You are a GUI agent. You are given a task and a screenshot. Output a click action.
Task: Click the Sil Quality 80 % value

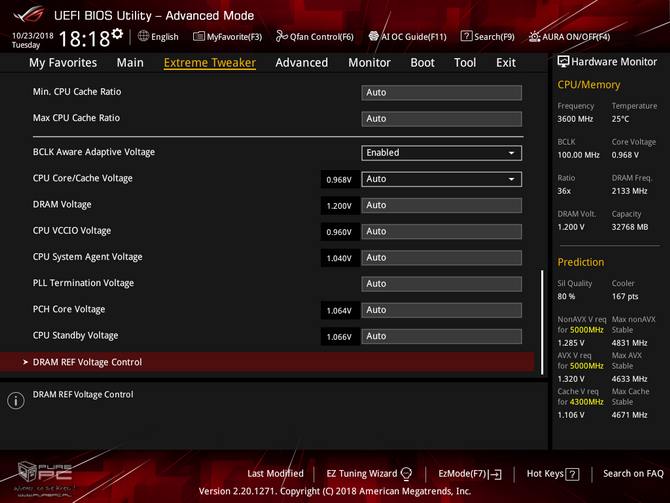566,296
